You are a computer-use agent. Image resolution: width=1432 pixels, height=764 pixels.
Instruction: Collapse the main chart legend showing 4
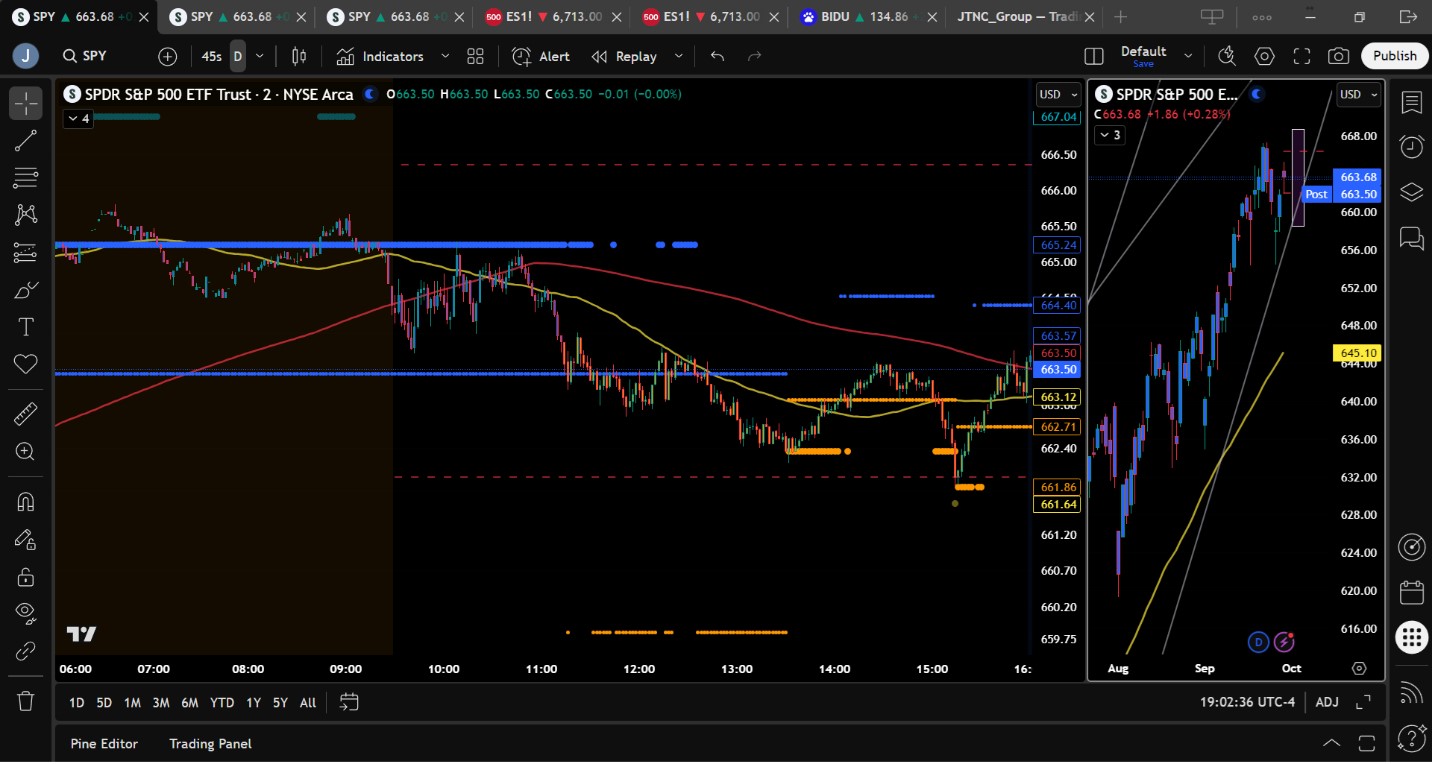pos(79,118)
